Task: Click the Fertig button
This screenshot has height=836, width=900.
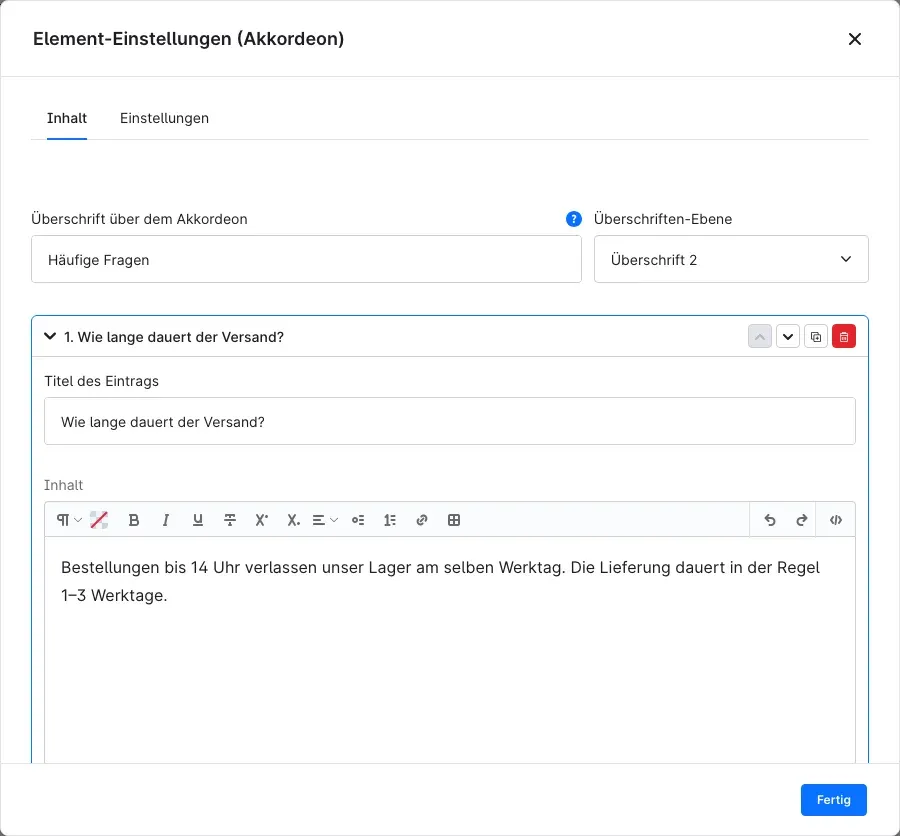Action: click(x=833, y=800)
